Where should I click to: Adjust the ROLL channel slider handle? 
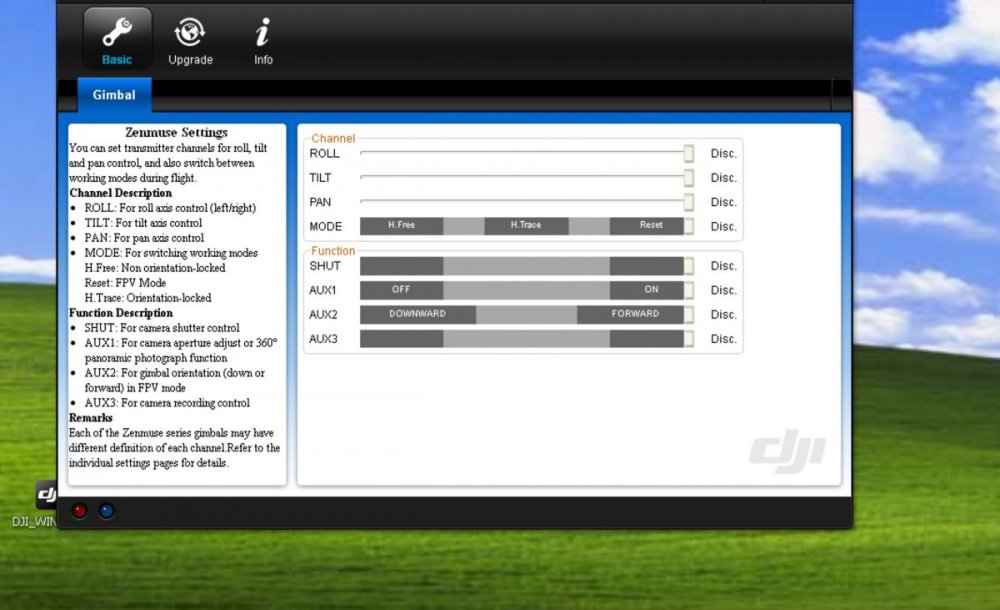click(689, 153)
